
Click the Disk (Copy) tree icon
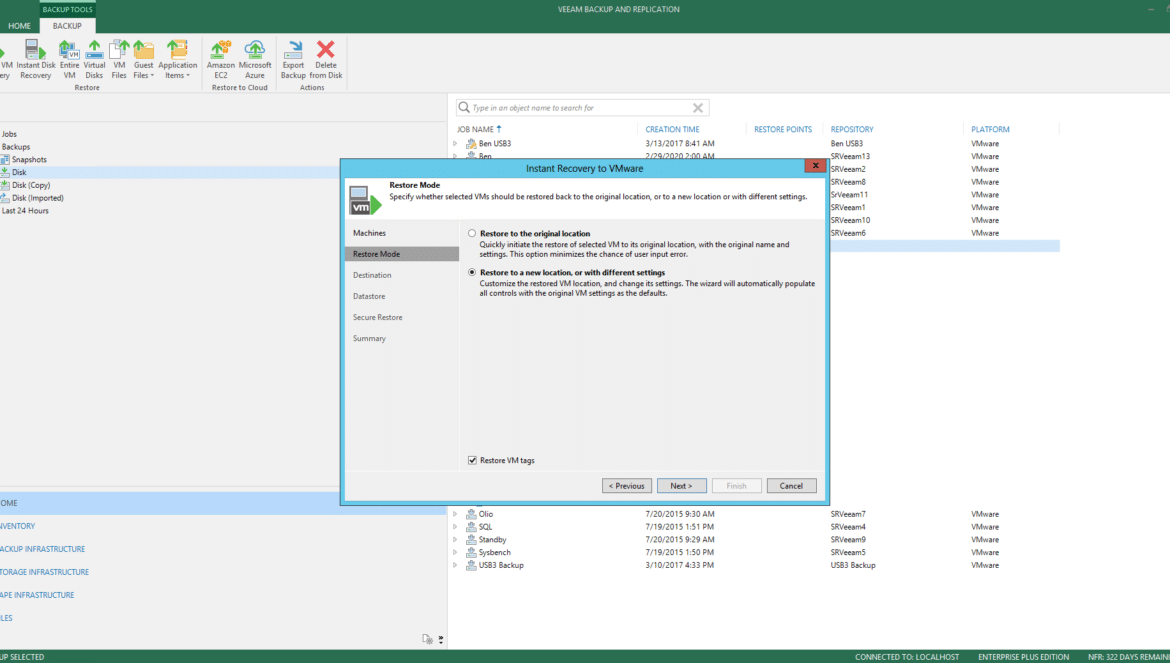(x=4, y=185)
